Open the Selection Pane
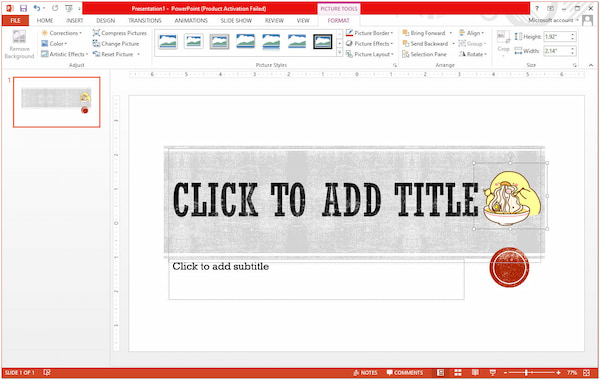The height and width of the screenshot is (380, 600). (424, 54)
